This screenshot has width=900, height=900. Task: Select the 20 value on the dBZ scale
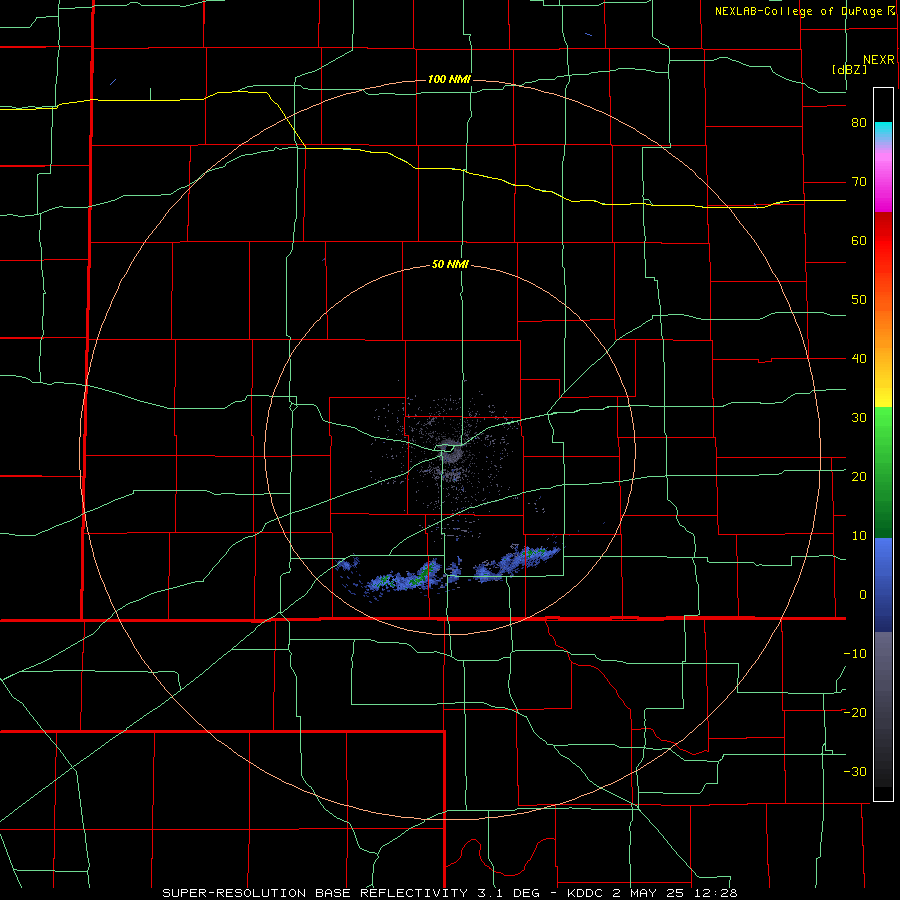point(859,477)
